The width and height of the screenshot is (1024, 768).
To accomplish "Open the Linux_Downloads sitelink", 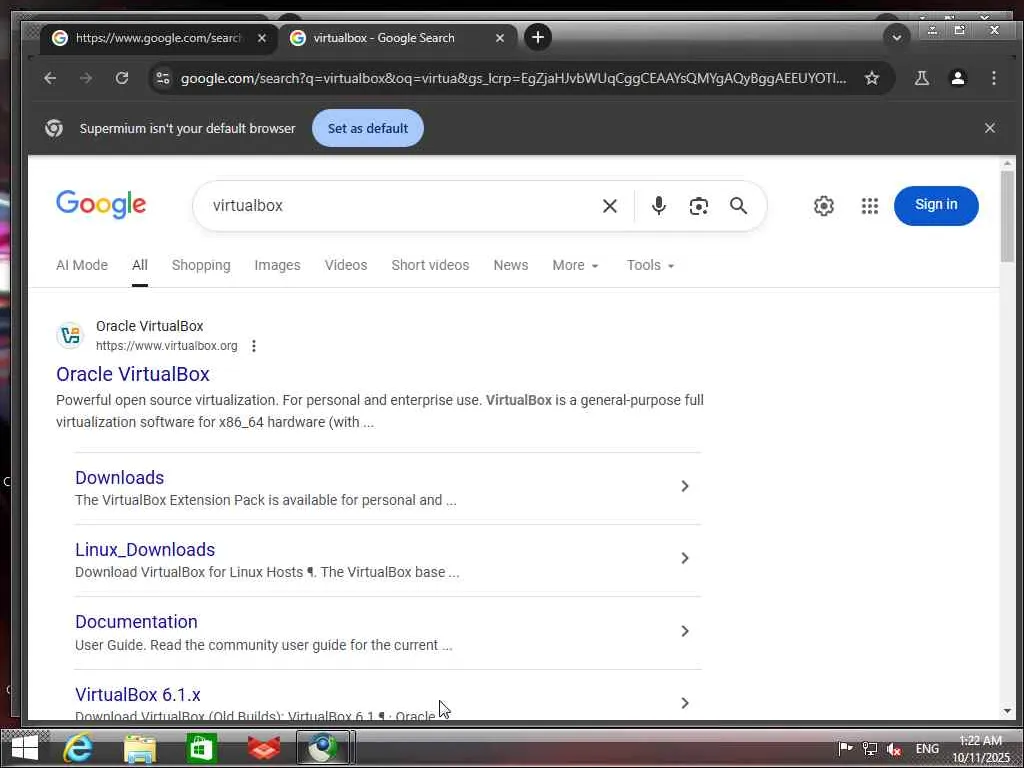I will tap(145, 550).
